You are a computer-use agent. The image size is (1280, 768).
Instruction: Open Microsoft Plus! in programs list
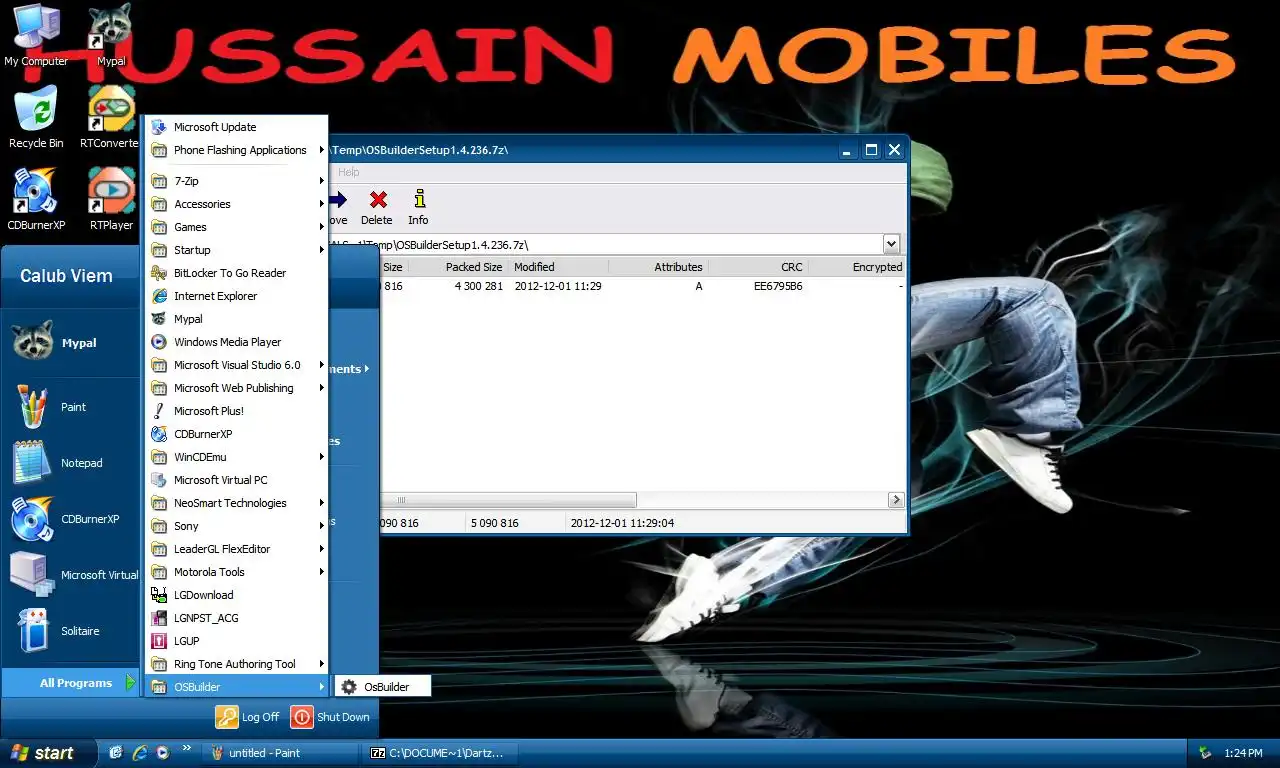tap(237, 411)
